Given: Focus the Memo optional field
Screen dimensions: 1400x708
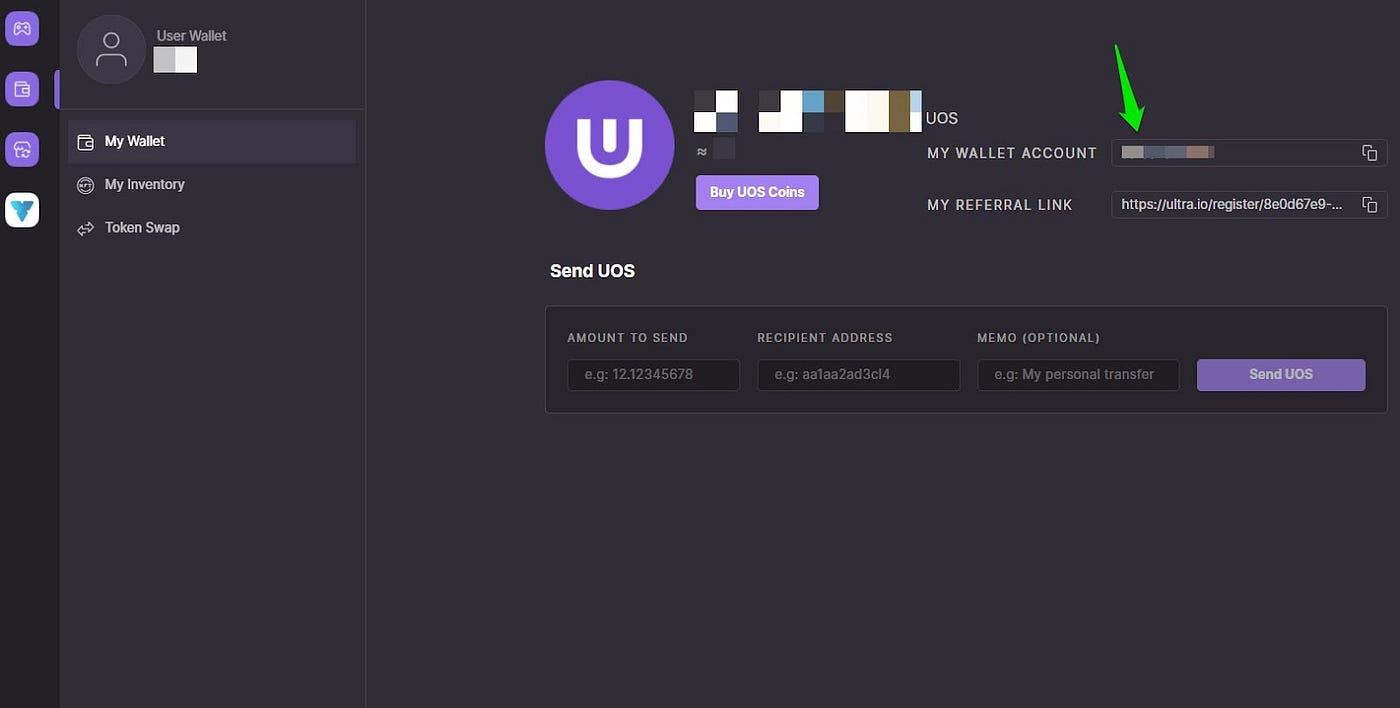Looking at the screenshot, I should click(x=1078, y=375).
